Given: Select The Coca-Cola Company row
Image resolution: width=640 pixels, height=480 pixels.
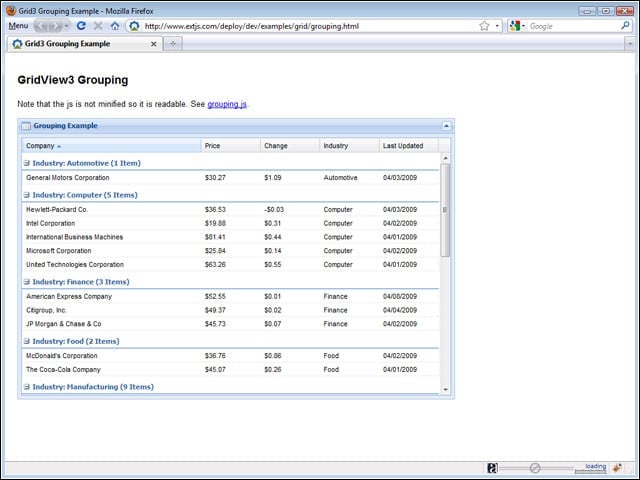Looking at the screenshot, I should (x=231, y=369).
